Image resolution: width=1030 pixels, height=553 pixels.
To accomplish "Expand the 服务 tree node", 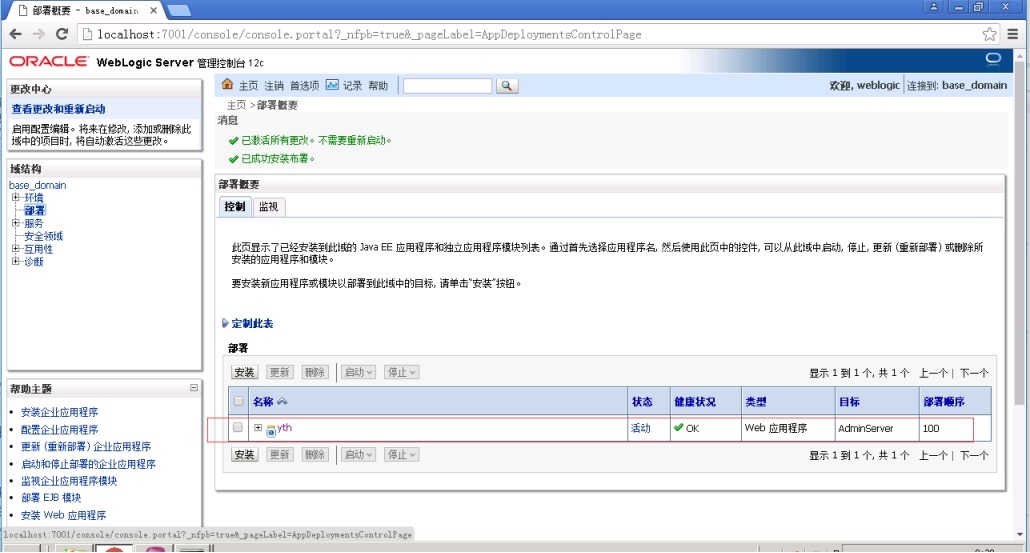I will coord(16,223).
